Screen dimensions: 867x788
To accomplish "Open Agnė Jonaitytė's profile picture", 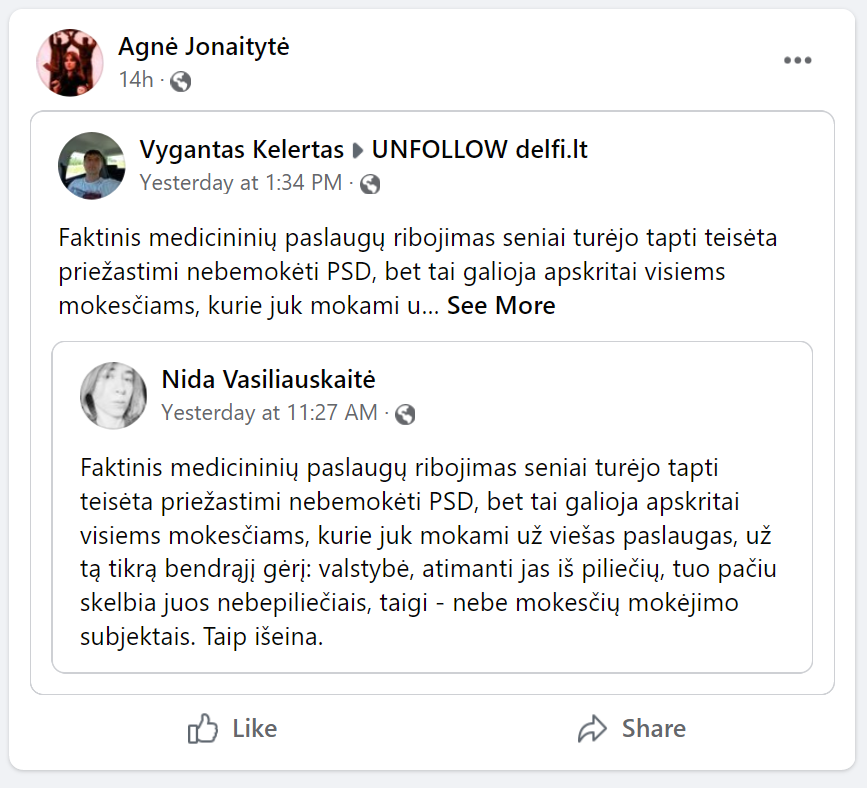I will [70, 62].
